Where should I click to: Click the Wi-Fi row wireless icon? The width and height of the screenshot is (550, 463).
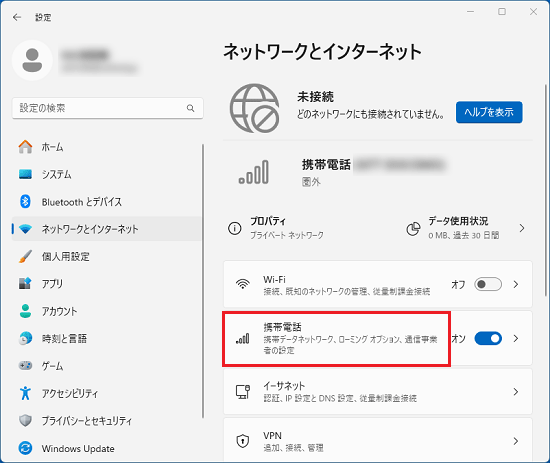tap(243, 284)
